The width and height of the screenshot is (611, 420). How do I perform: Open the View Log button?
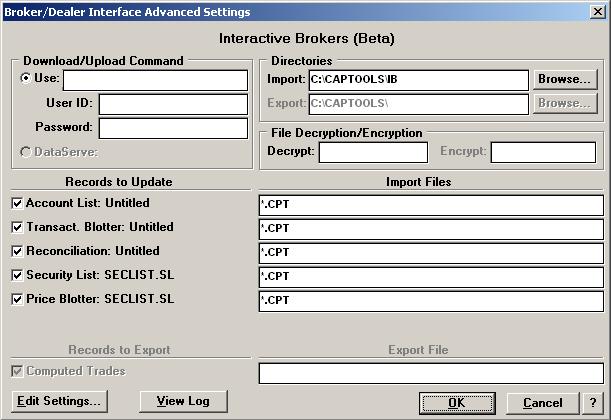point(184,402)
